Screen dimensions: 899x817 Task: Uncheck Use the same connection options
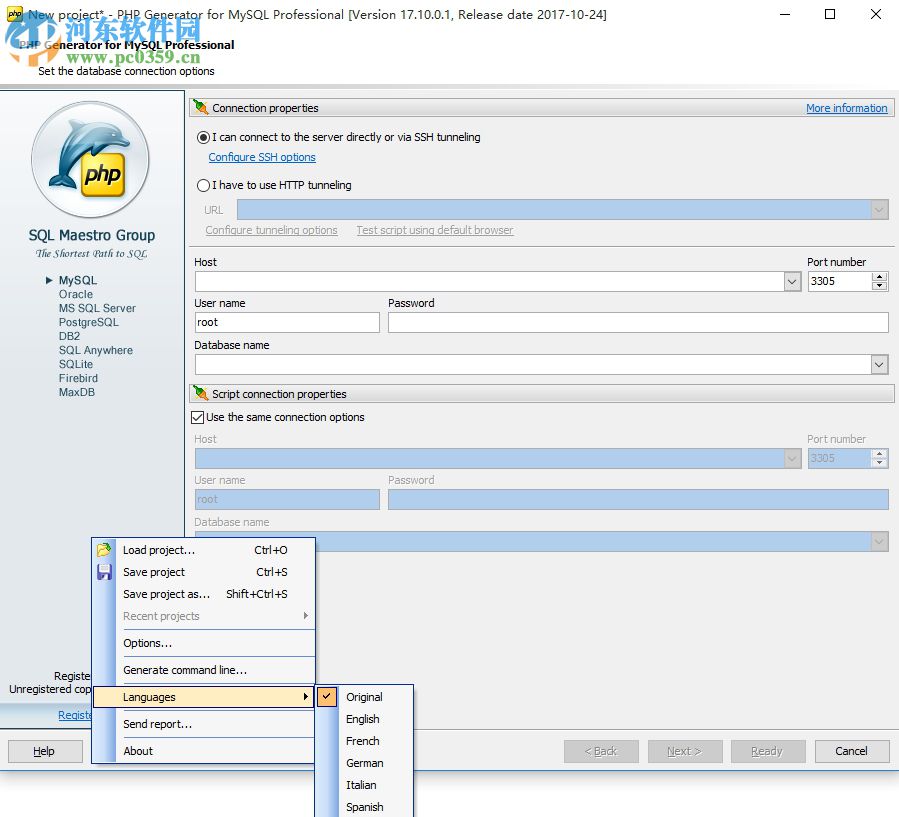click(x=197, y=417)
